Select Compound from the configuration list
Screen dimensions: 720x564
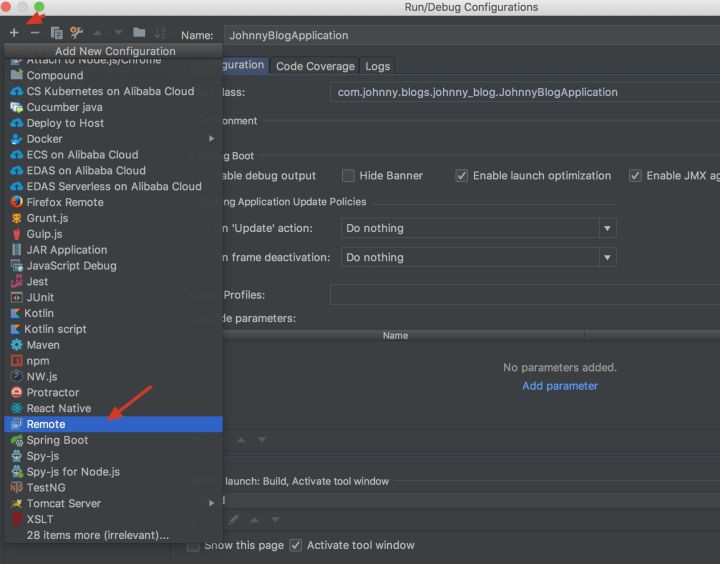pyautogui.click(x=113, y=75)
